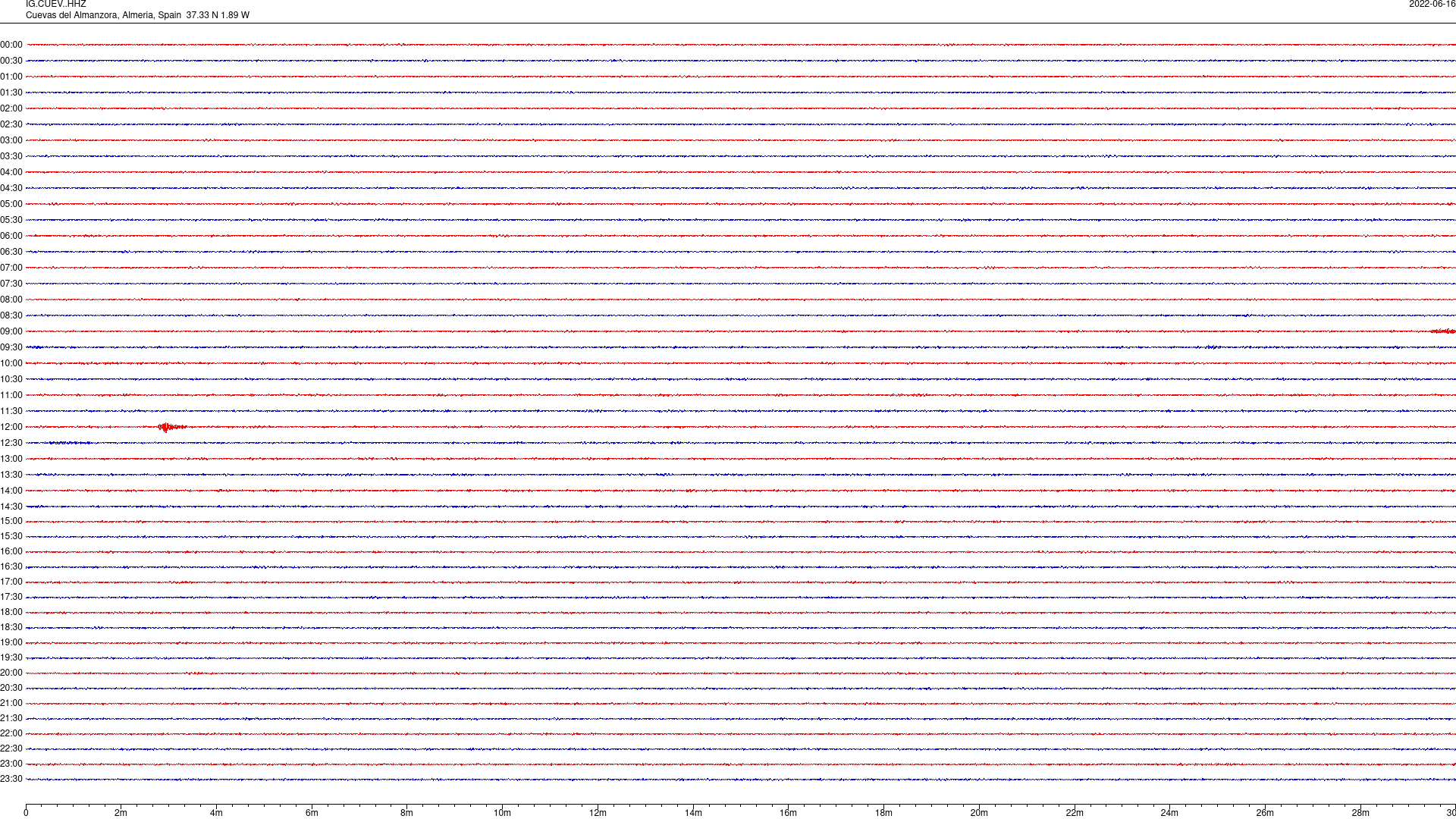The height and width of the screenshot is (819, 1456).
Task: Click the 20m axis tick label
Action: [979, 813]
